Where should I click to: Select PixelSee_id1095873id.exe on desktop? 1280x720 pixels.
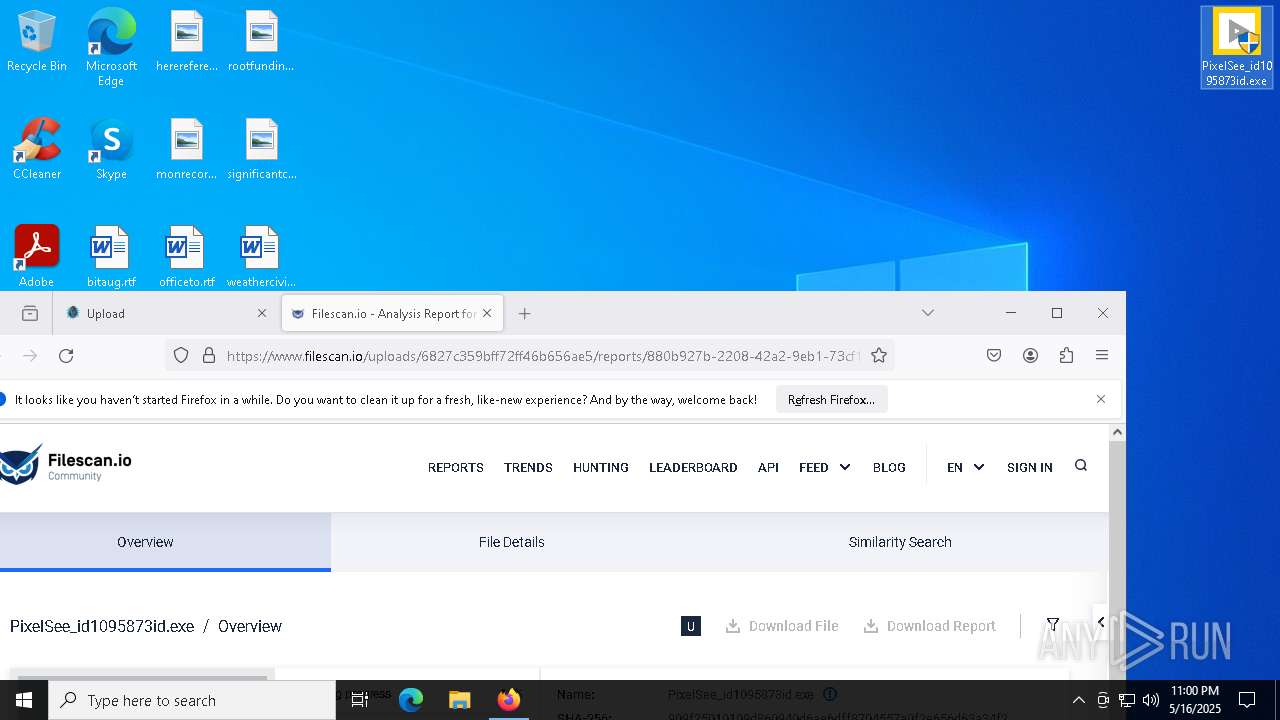(1237, 48)
